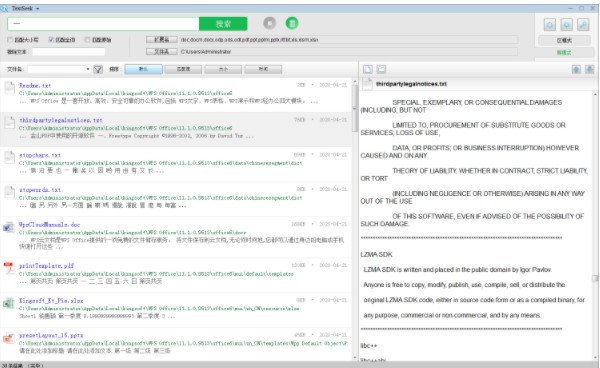Viewport: 600px width, 368px height.
Task: Click the exclude text input field
Action: coord(68,52)
